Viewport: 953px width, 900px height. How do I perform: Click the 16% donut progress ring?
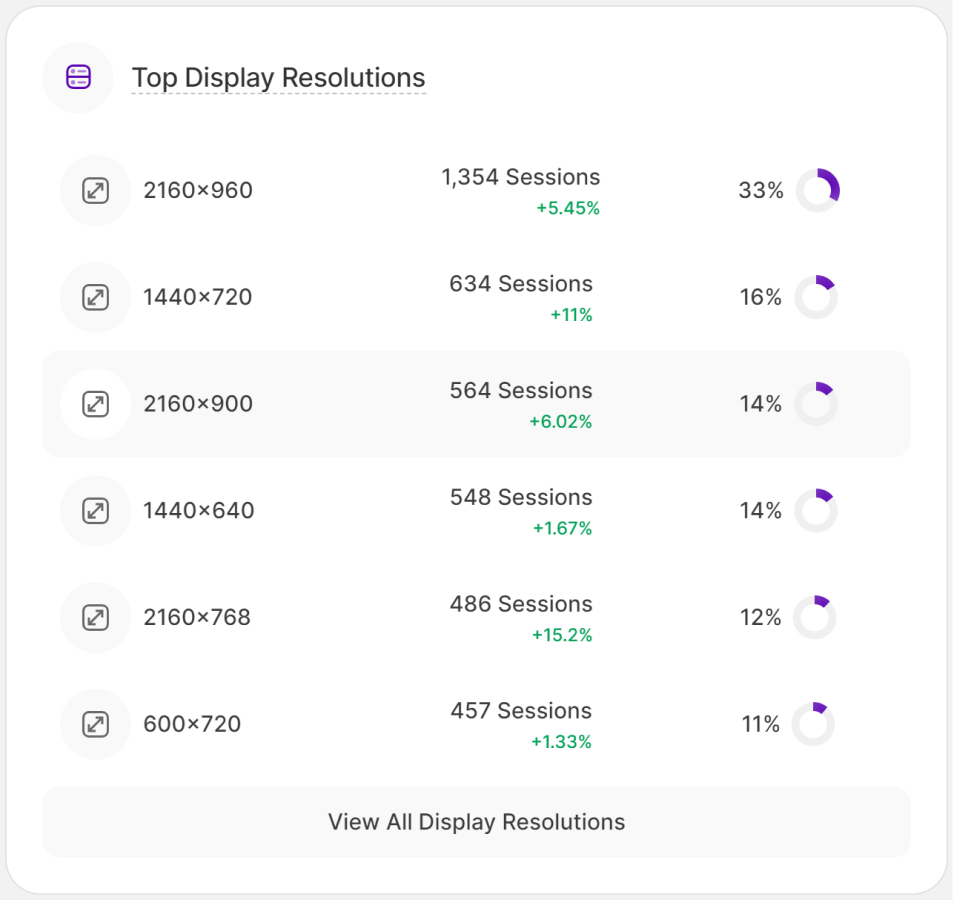(816, 297)
